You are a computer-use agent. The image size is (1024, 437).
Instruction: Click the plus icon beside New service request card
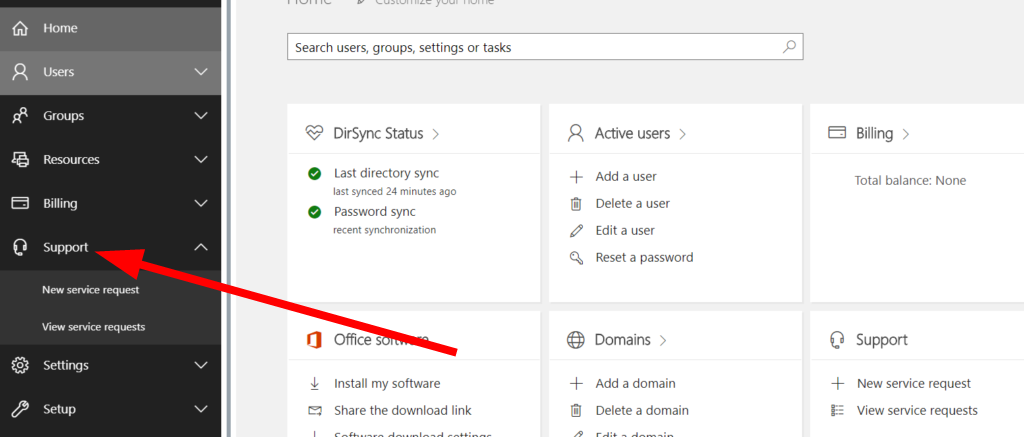click(837, 383)
